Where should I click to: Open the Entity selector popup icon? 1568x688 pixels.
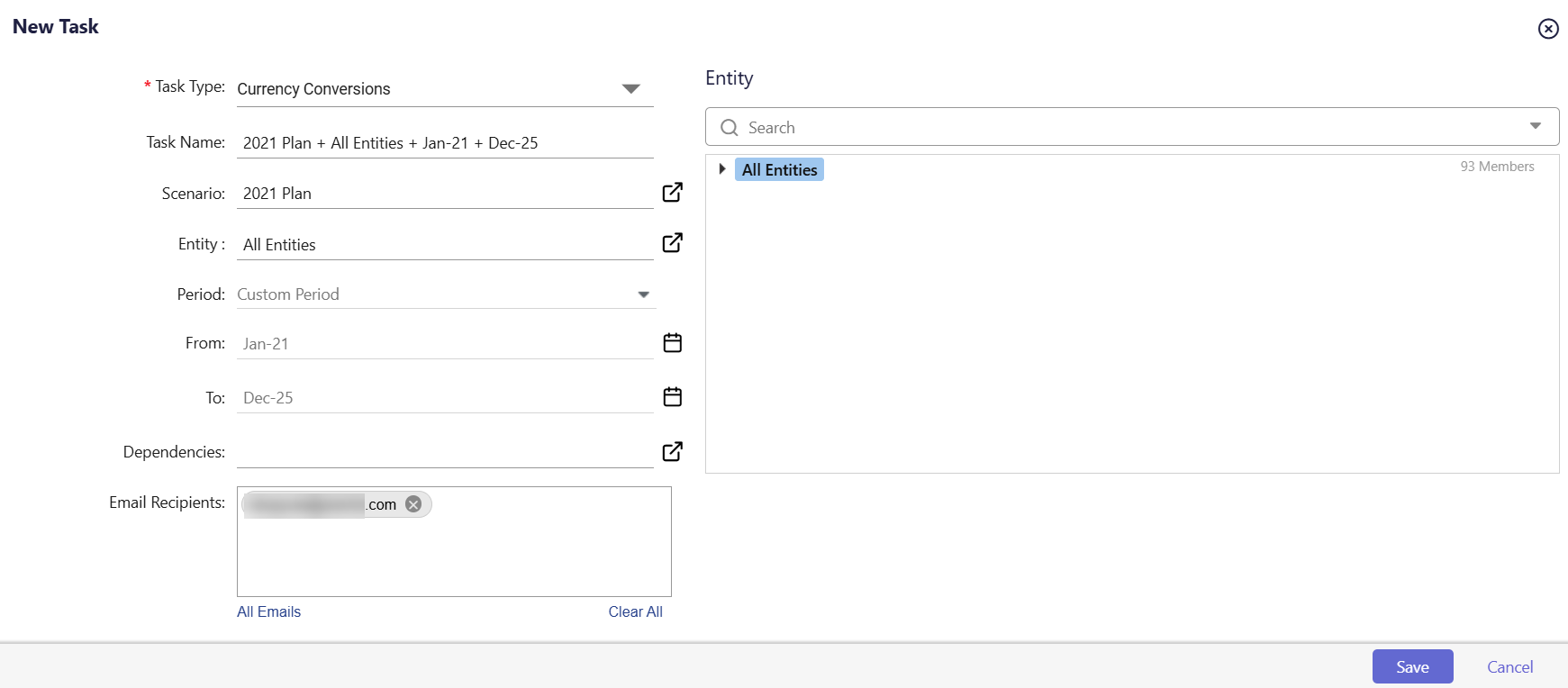click(672, 243)
